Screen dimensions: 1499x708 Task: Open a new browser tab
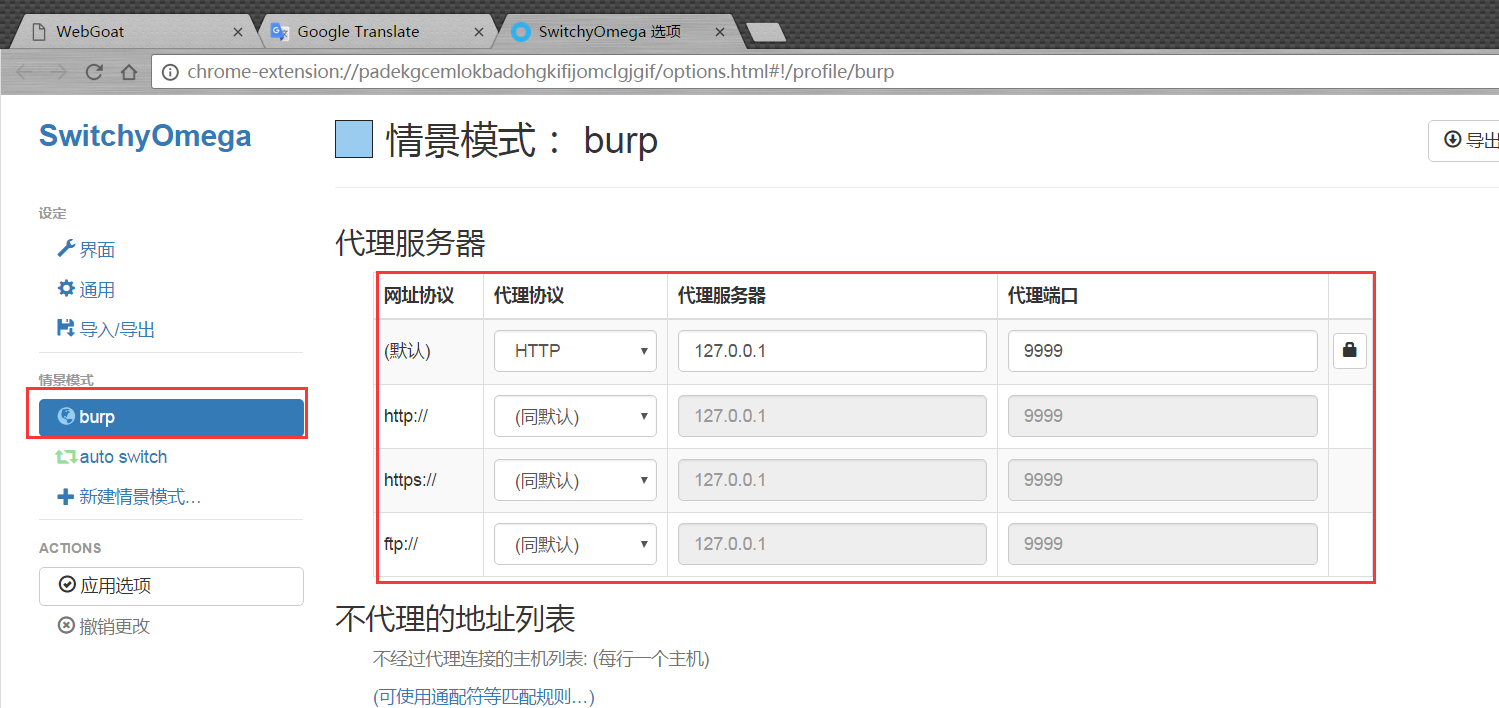pos(766,32)
